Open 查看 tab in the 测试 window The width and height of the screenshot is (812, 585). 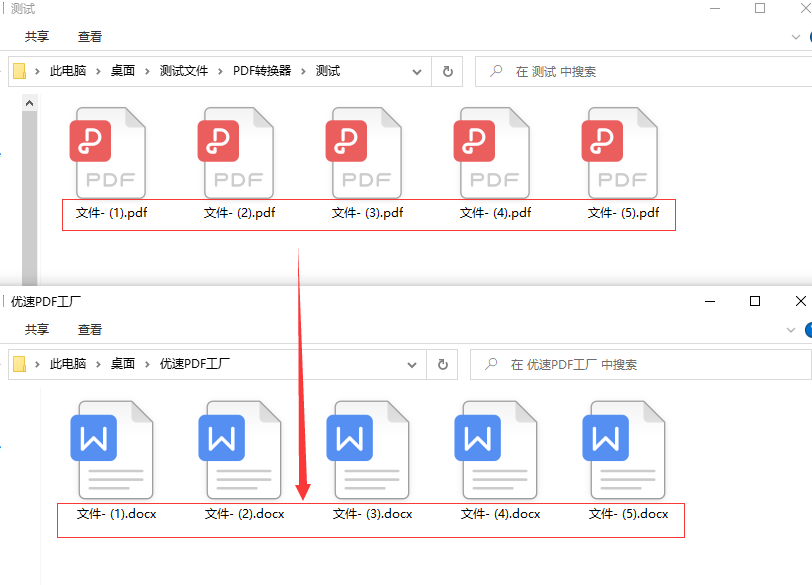(x=90, y=37)
